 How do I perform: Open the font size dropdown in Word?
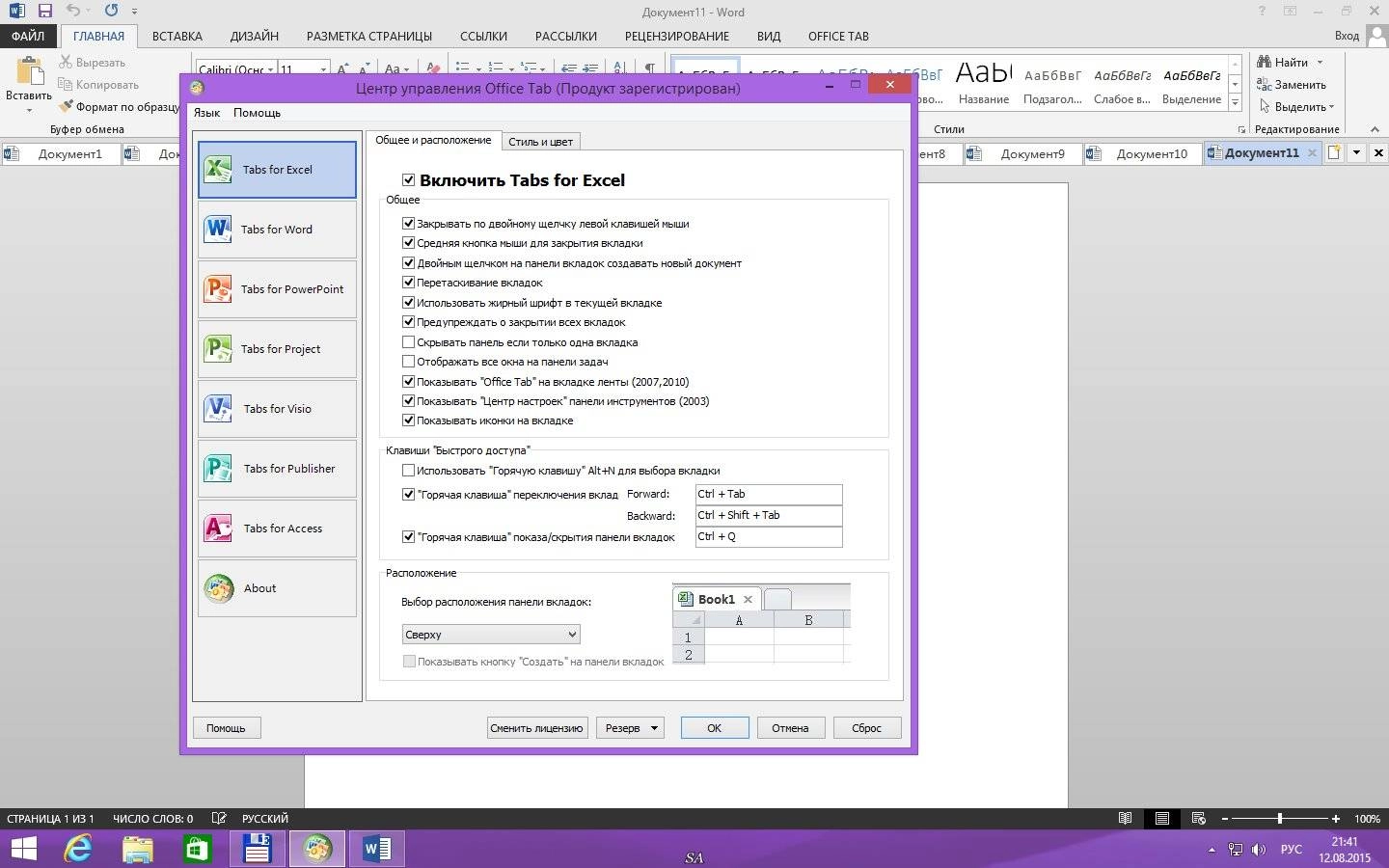(323, 69)
